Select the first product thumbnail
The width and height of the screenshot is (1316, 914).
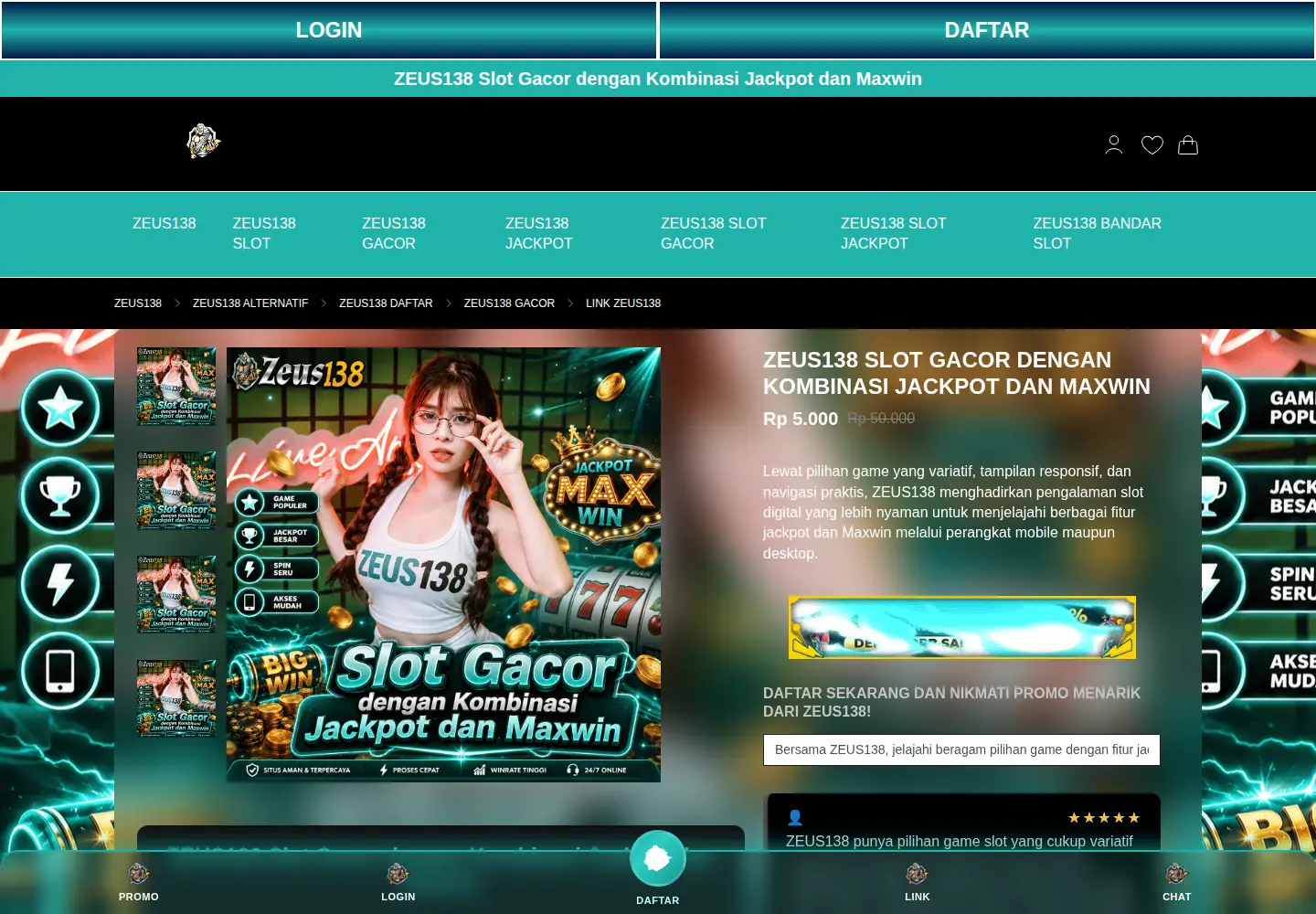pyautogui.click(x=176, y=386)
